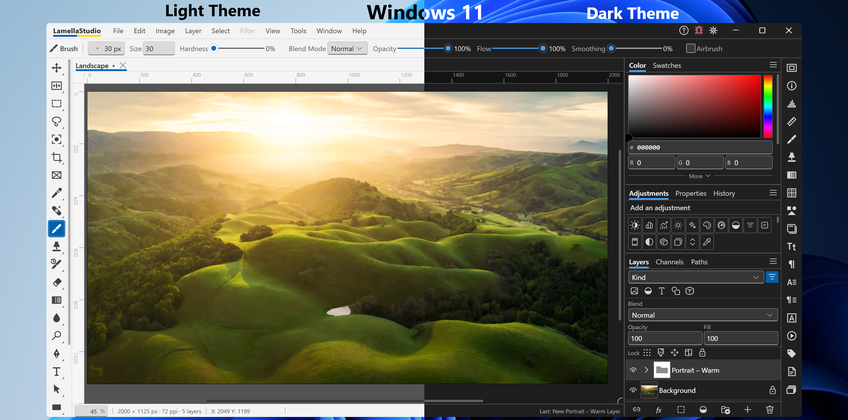Add Brightness/Contrast adjustment sun icon
This screenshot has width=848, height=420.
(635, 225)
